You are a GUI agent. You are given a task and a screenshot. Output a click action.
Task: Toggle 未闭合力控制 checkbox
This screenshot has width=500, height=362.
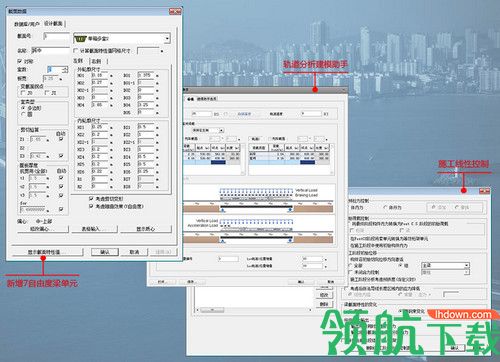point(350,272)
